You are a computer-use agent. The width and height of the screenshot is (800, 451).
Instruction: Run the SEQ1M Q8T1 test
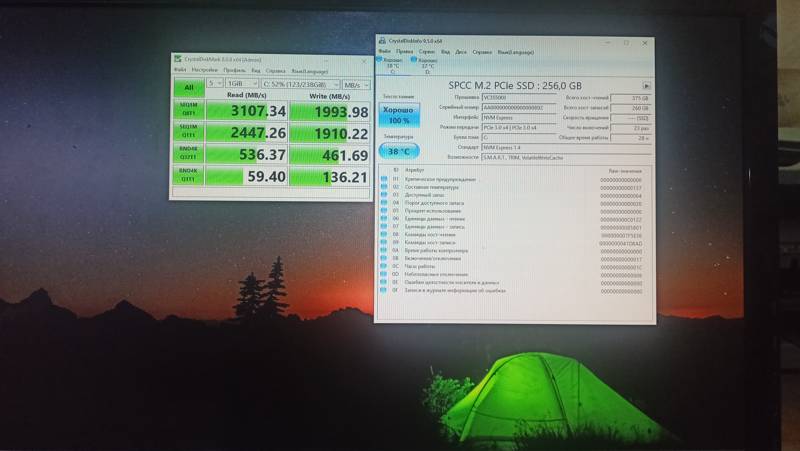(187, 108)
